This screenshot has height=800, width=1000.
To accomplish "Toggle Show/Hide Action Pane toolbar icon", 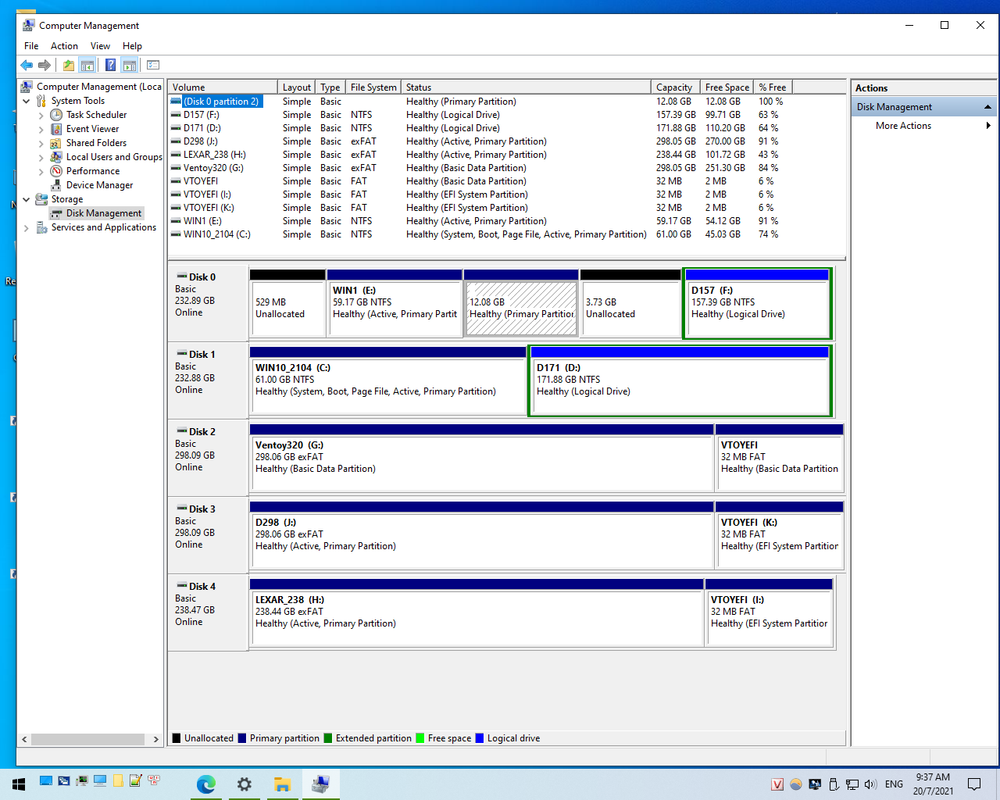I will pos(129,65).
